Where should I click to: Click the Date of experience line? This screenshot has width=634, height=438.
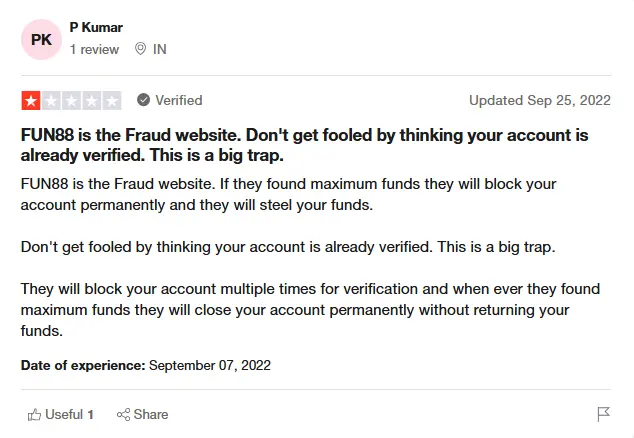(145, 365)
